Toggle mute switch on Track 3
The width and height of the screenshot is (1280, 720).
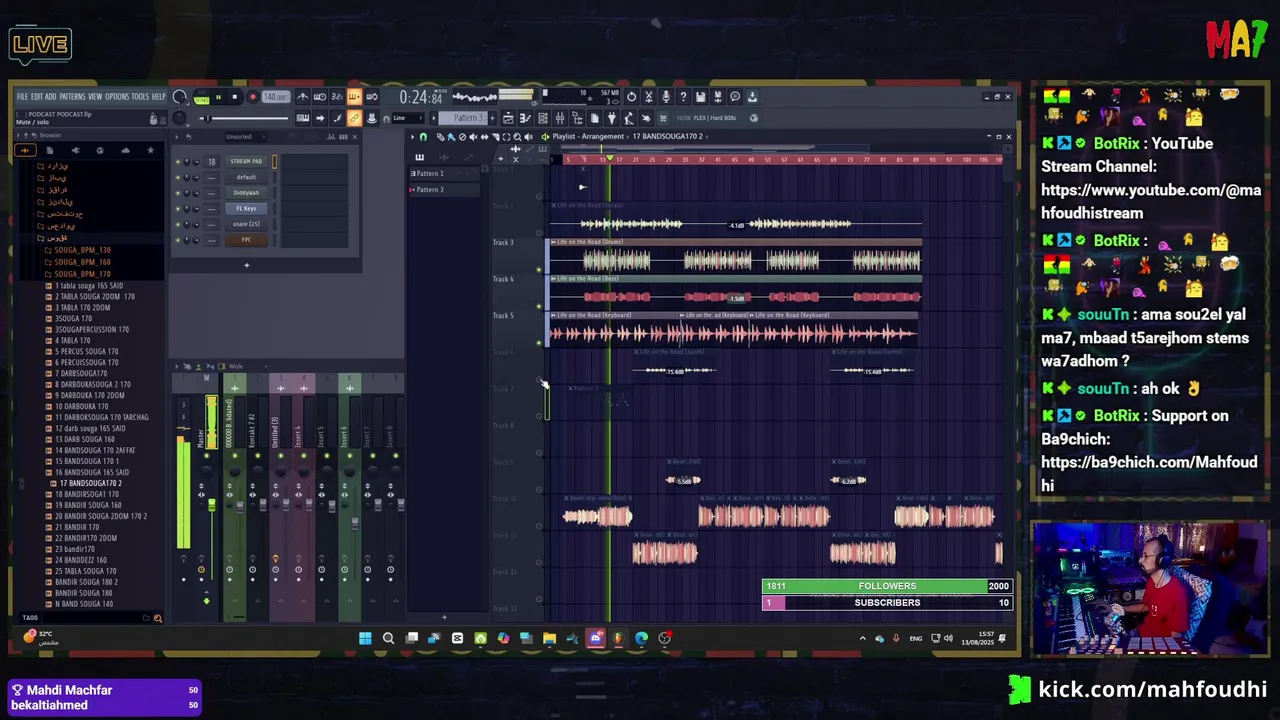point(539,269)
